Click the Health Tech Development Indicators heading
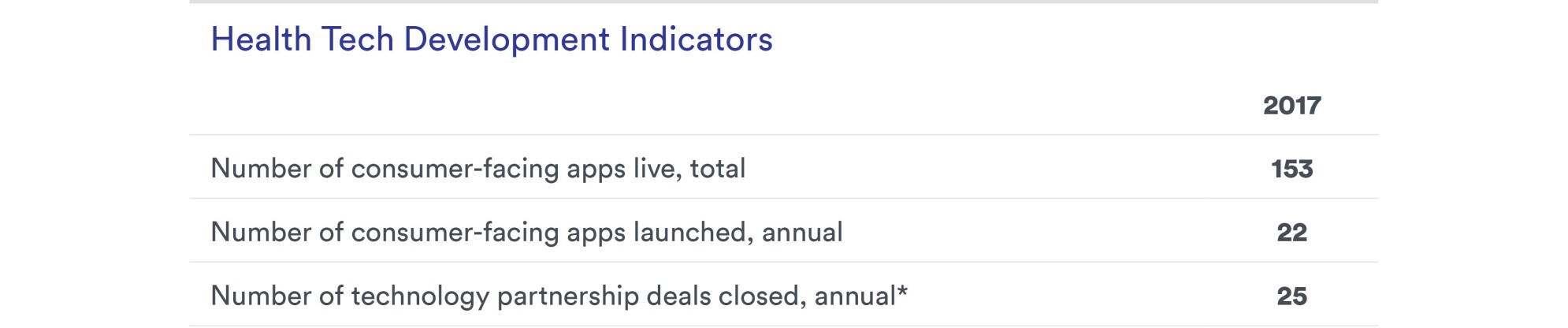This screenshot has height=328, width=1568. (492, 39)
